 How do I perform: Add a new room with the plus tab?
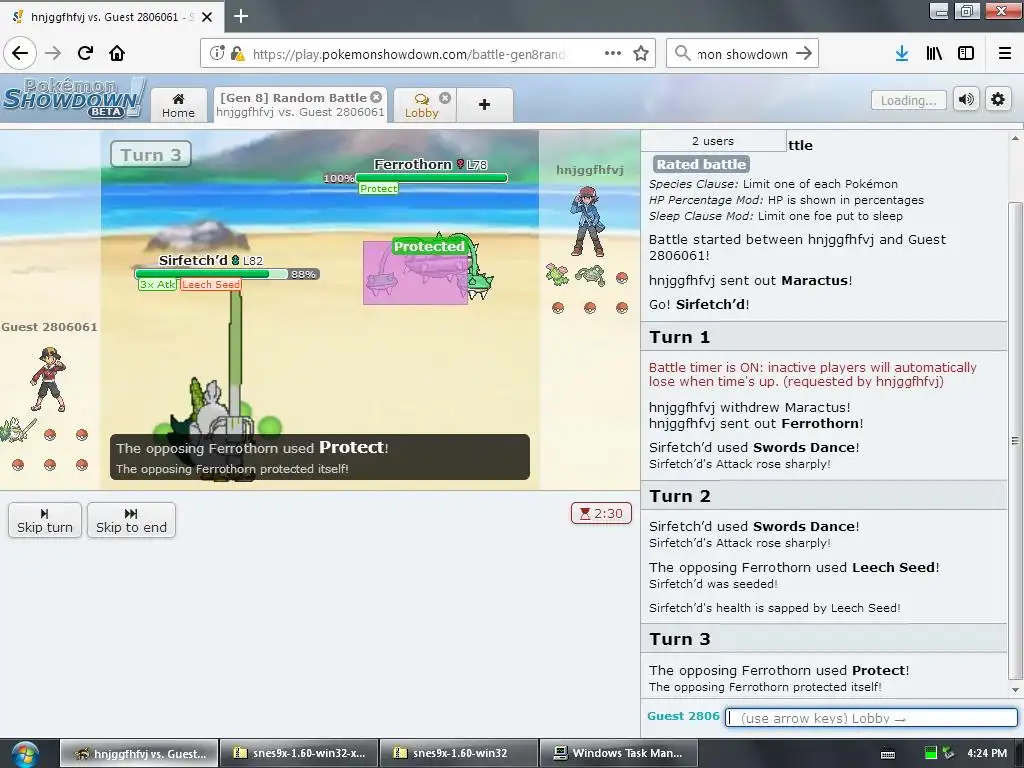click(485, 104)
